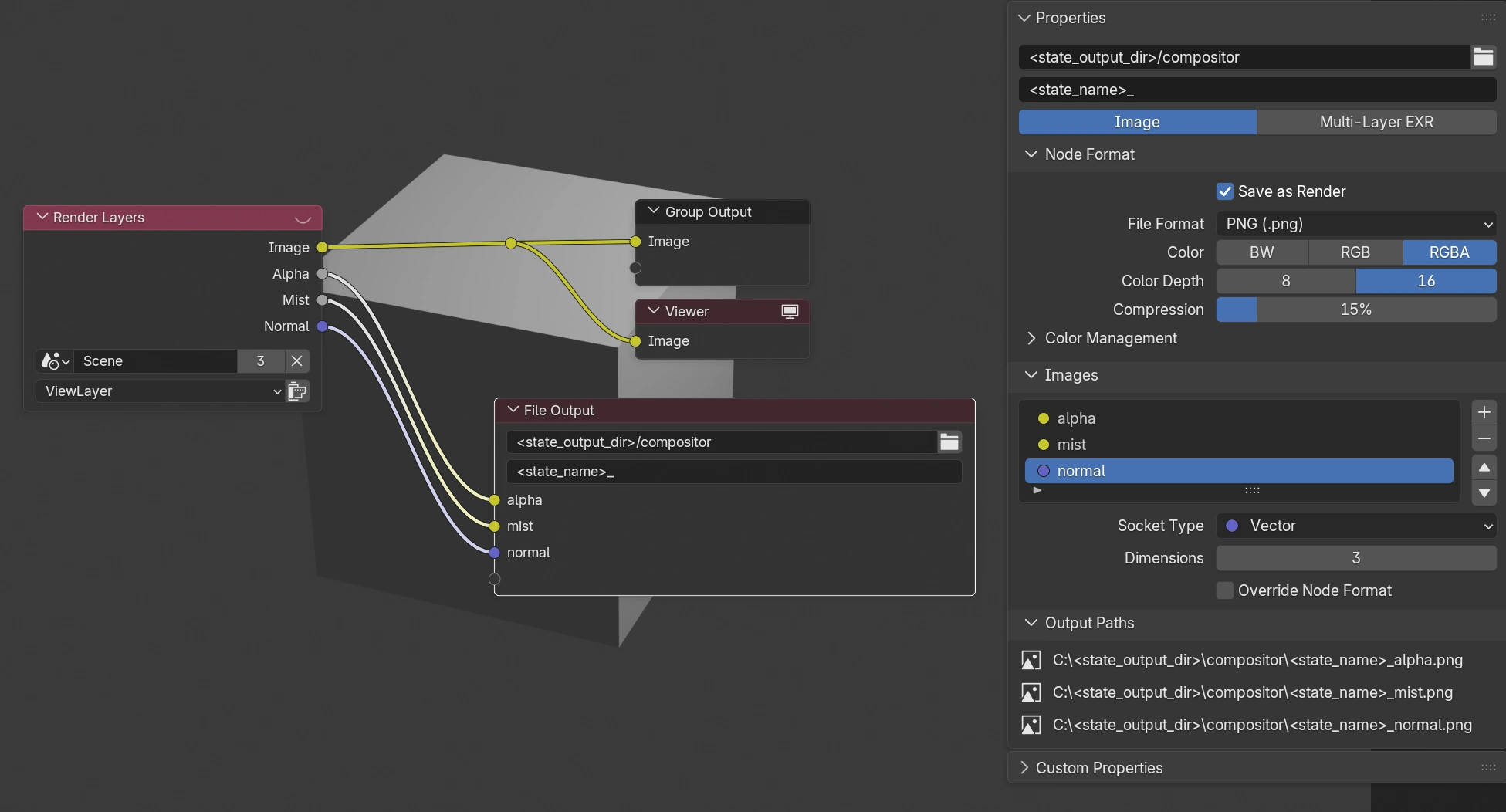Click render layer icon beside ViewLayer
Image resolution: width=1506 pixels, height=812 pixels.
[297, 391]
